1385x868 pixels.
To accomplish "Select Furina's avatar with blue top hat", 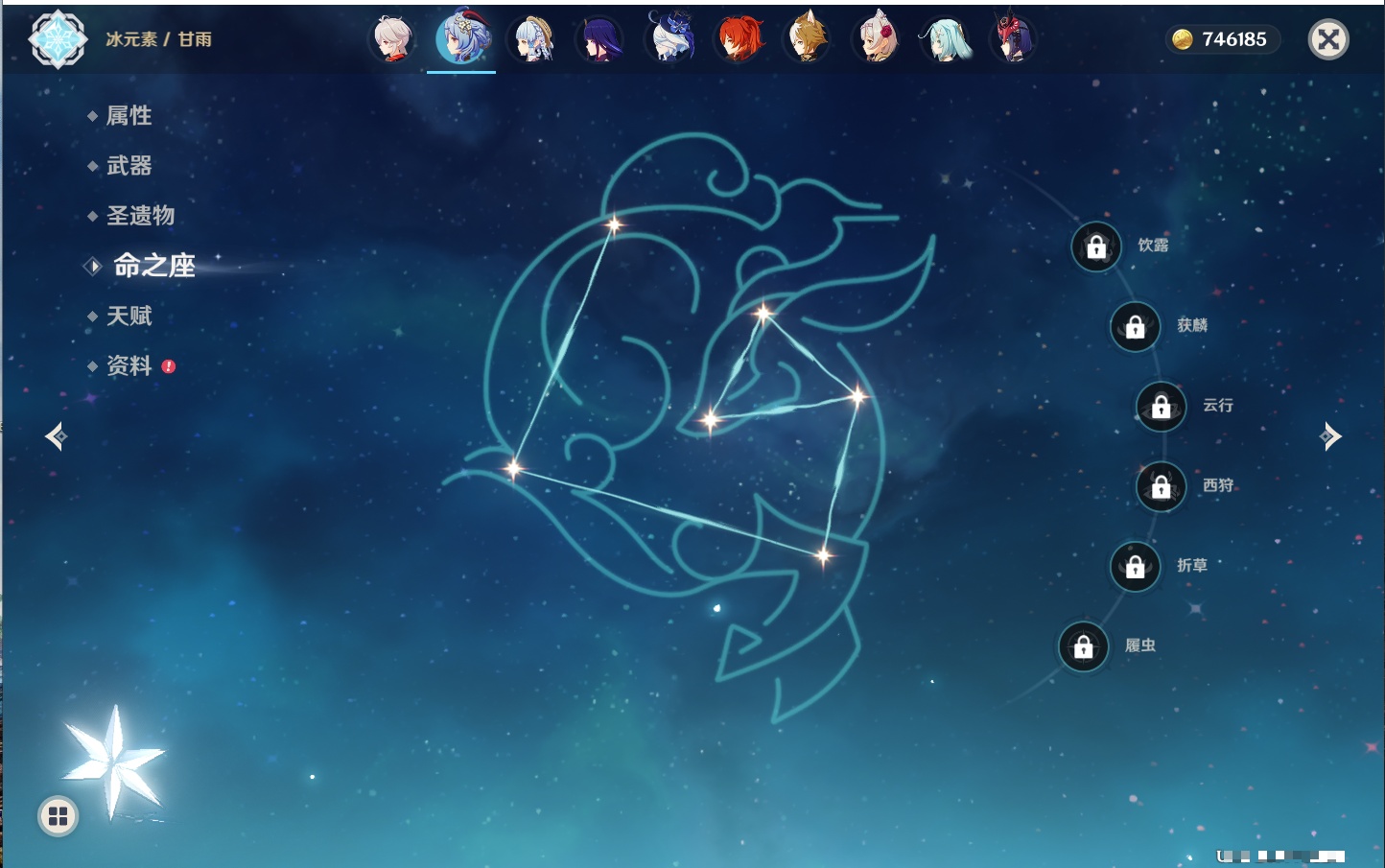I will [x=670, y=37].
